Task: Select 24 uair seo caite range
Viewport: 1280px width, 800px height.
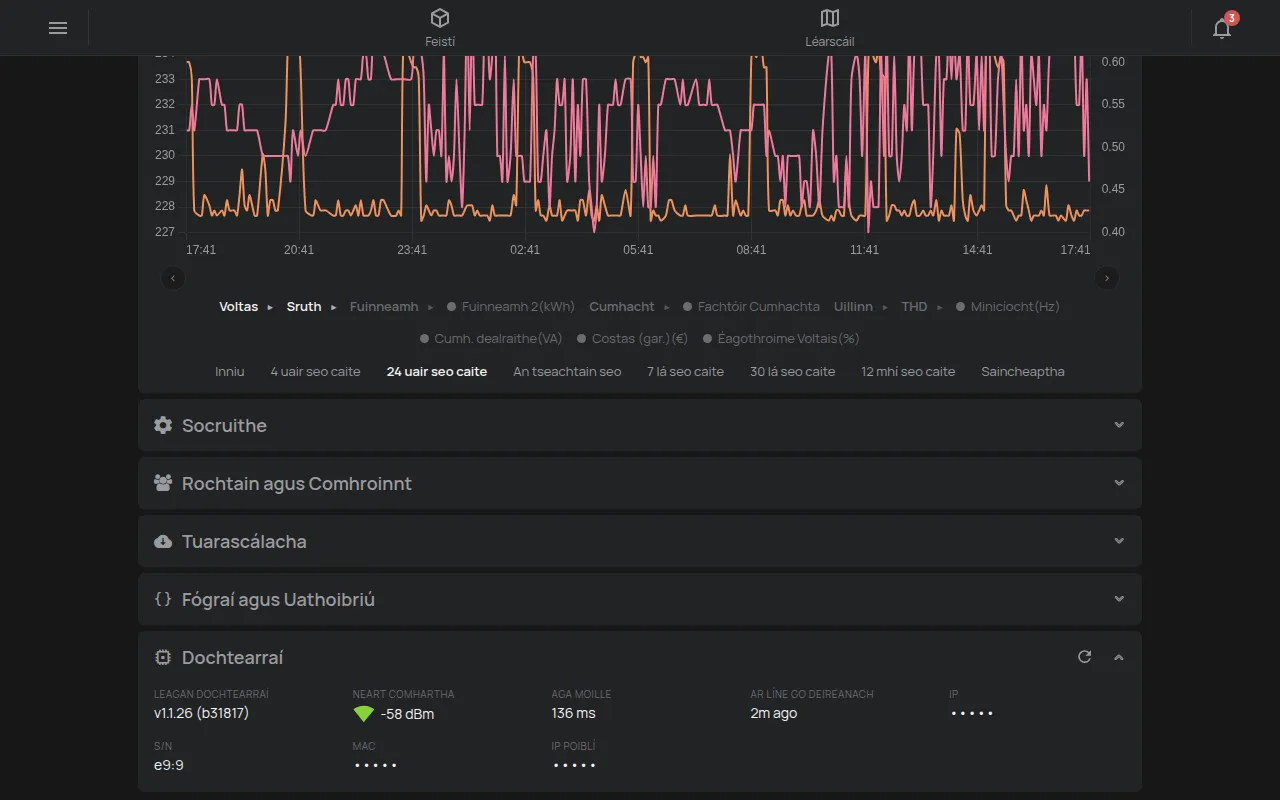Action: click(437, 371)
